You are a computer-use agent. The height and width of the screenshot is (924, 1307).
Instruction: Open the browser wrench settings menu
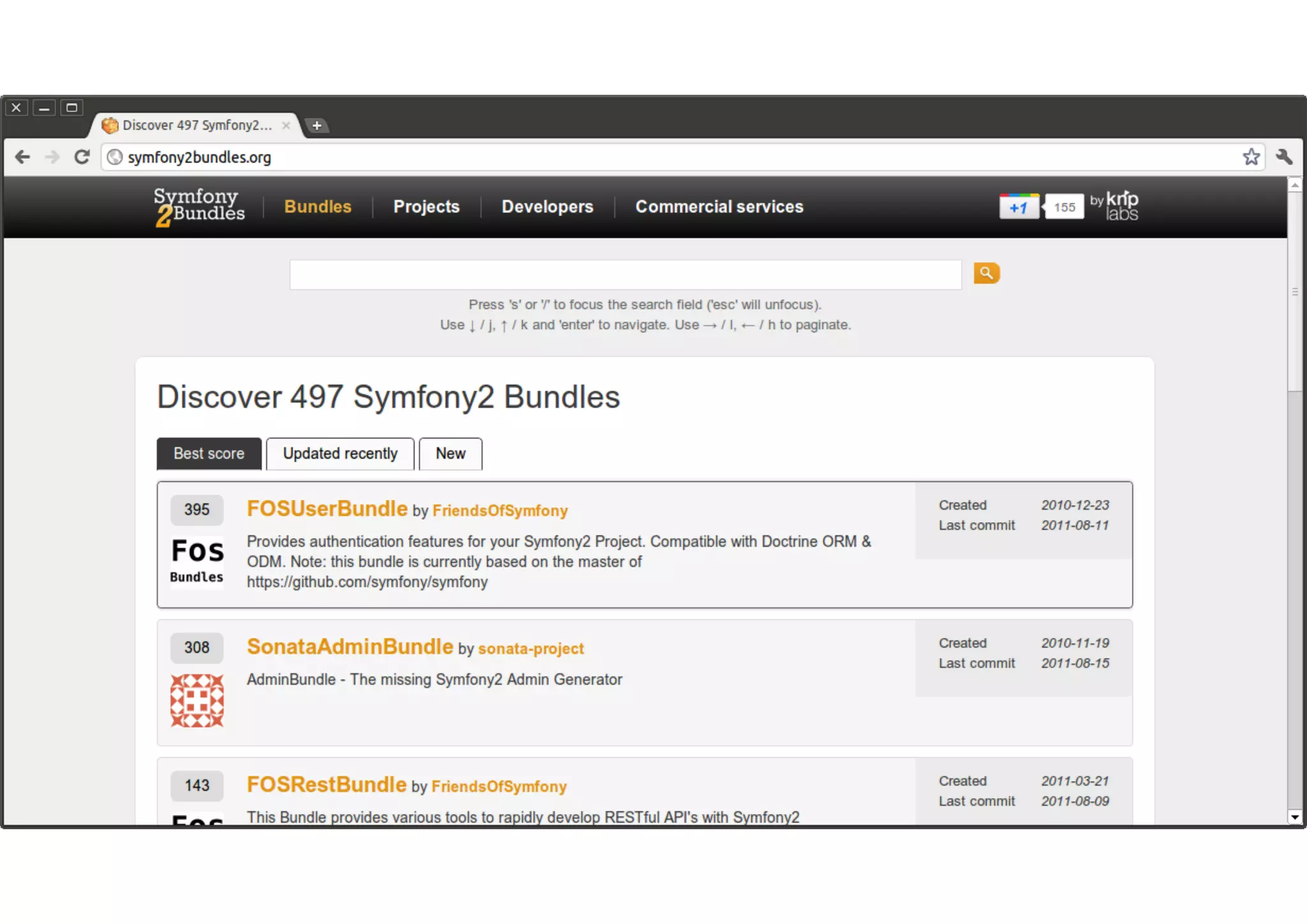pyautogui.click(x=1284, y=157)
